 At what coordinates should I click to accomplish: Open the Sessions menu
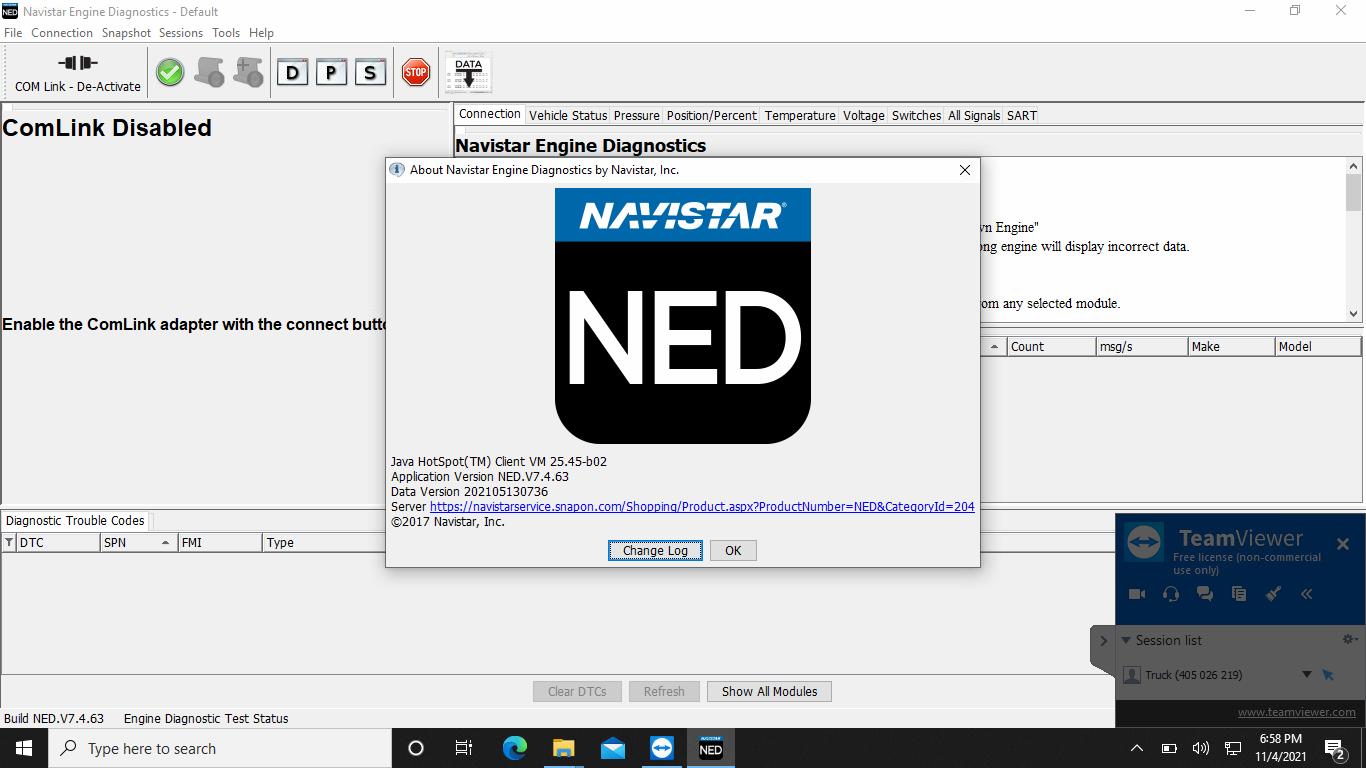[x=181, y=33]
